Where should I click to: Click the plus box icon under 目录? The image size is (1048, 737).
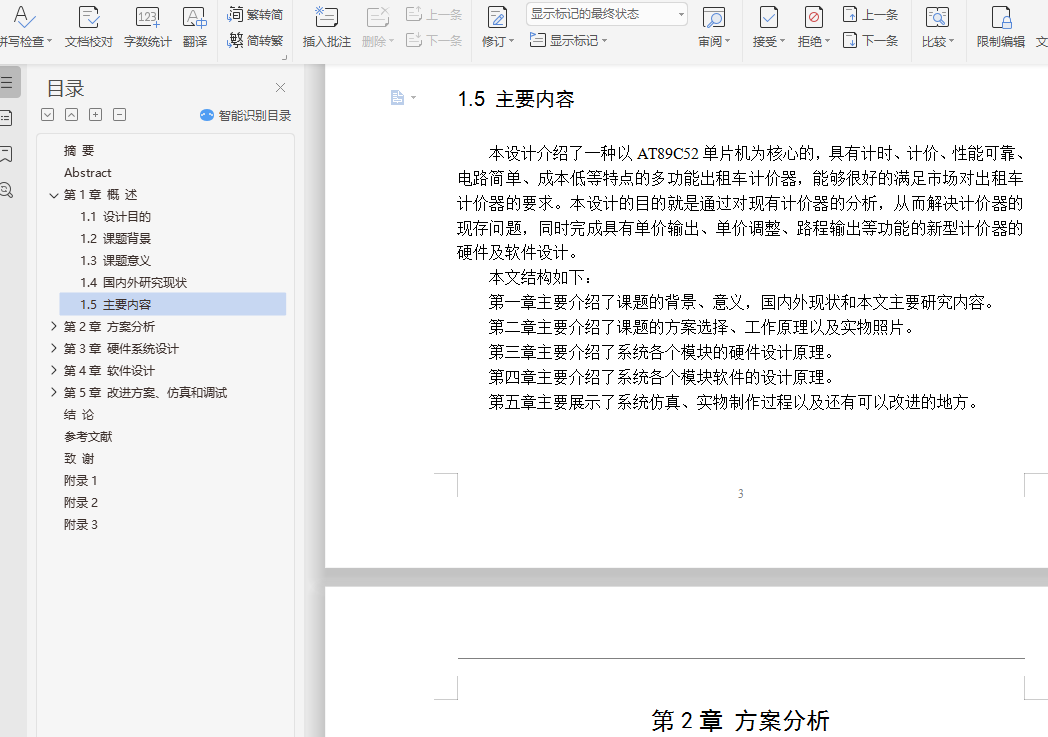click(96, 115)
